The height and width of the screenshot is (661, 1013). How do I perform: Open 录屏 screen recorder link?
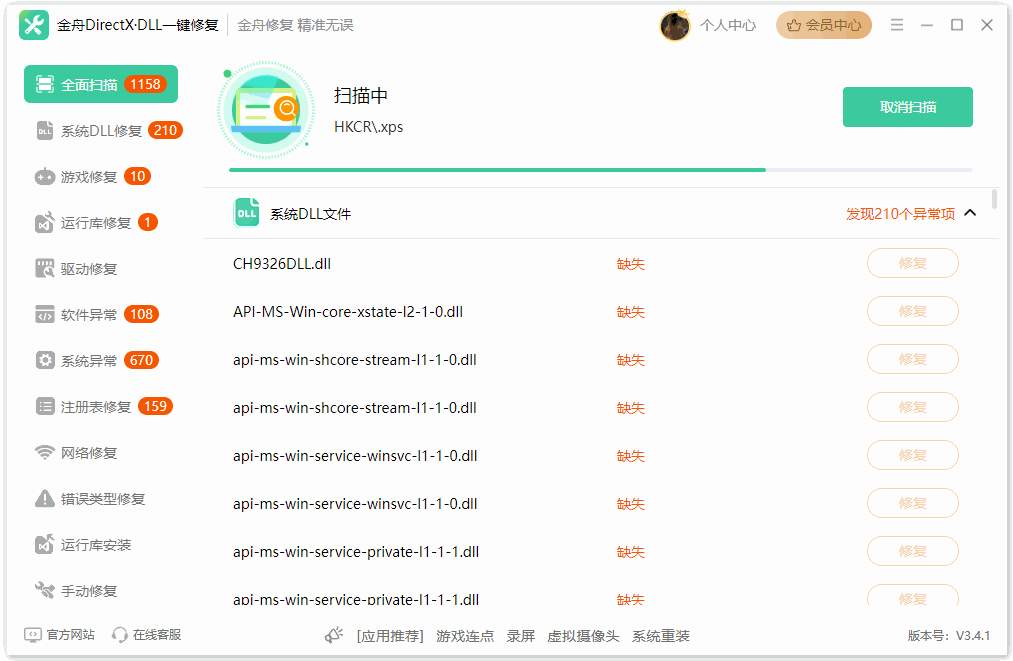521,636
